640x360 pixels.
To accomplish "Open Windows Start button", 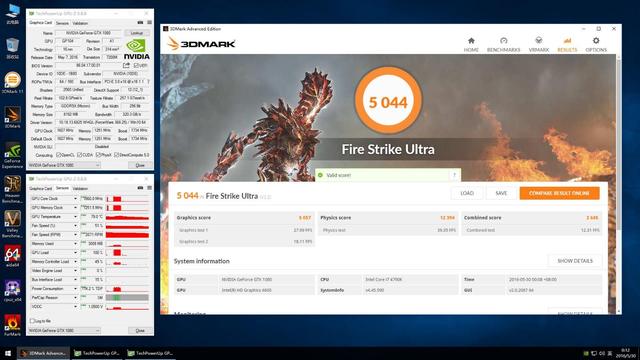I will (8, 353).
